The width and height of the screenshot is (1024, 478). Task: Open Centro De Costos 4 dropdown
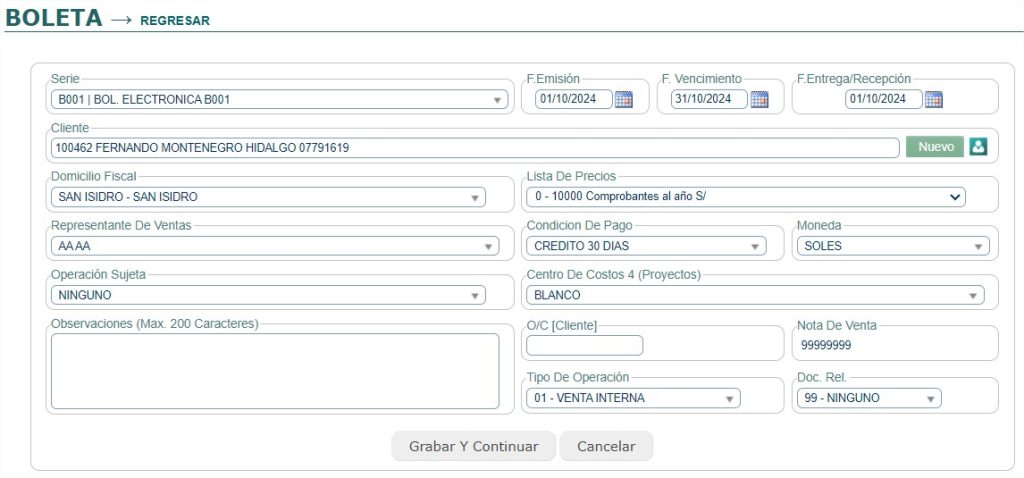pos(754,295)
